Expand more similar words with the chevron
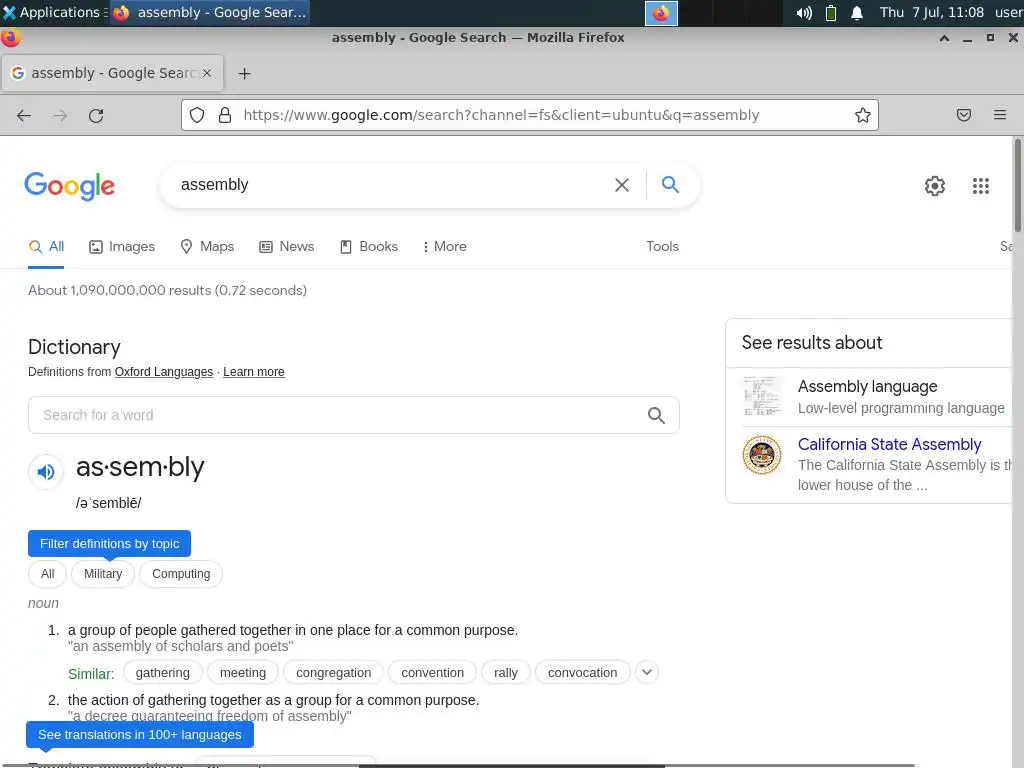The height and width of the screenshot is (768, 1024). pyautogui.click(x=647, y=672)
